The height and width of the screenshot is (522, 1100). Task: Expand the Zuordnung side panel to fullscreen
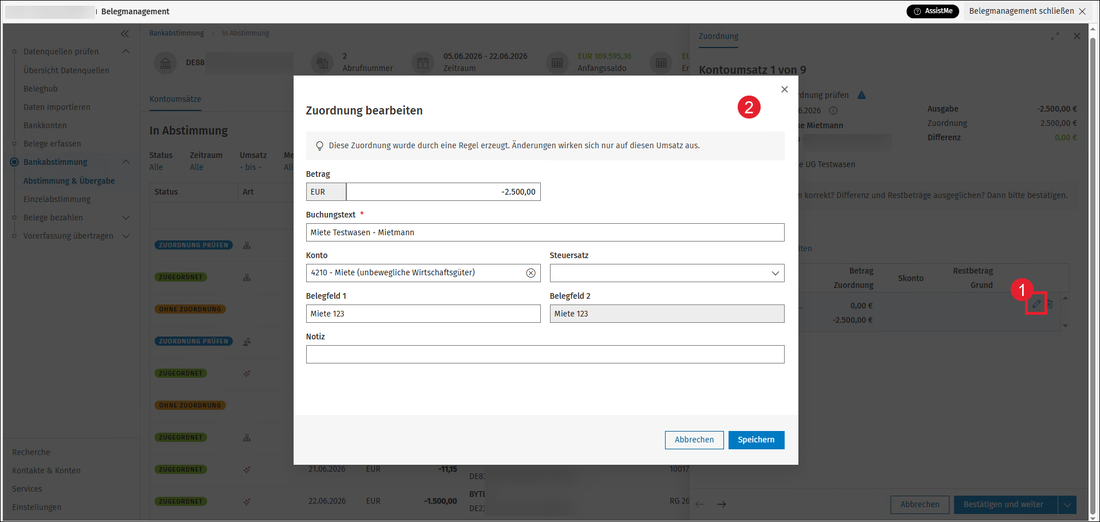click(1055, 36)
